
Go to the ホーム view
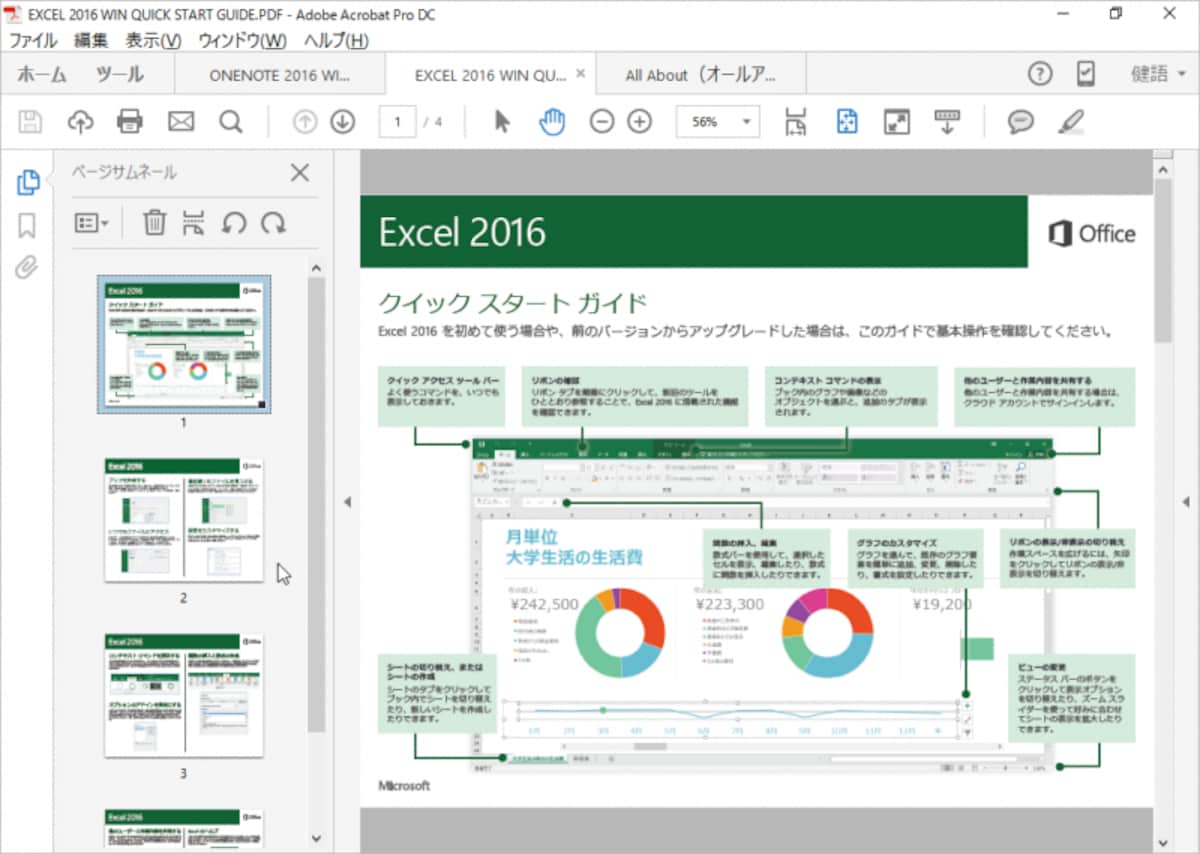click(x=41, y=74)
